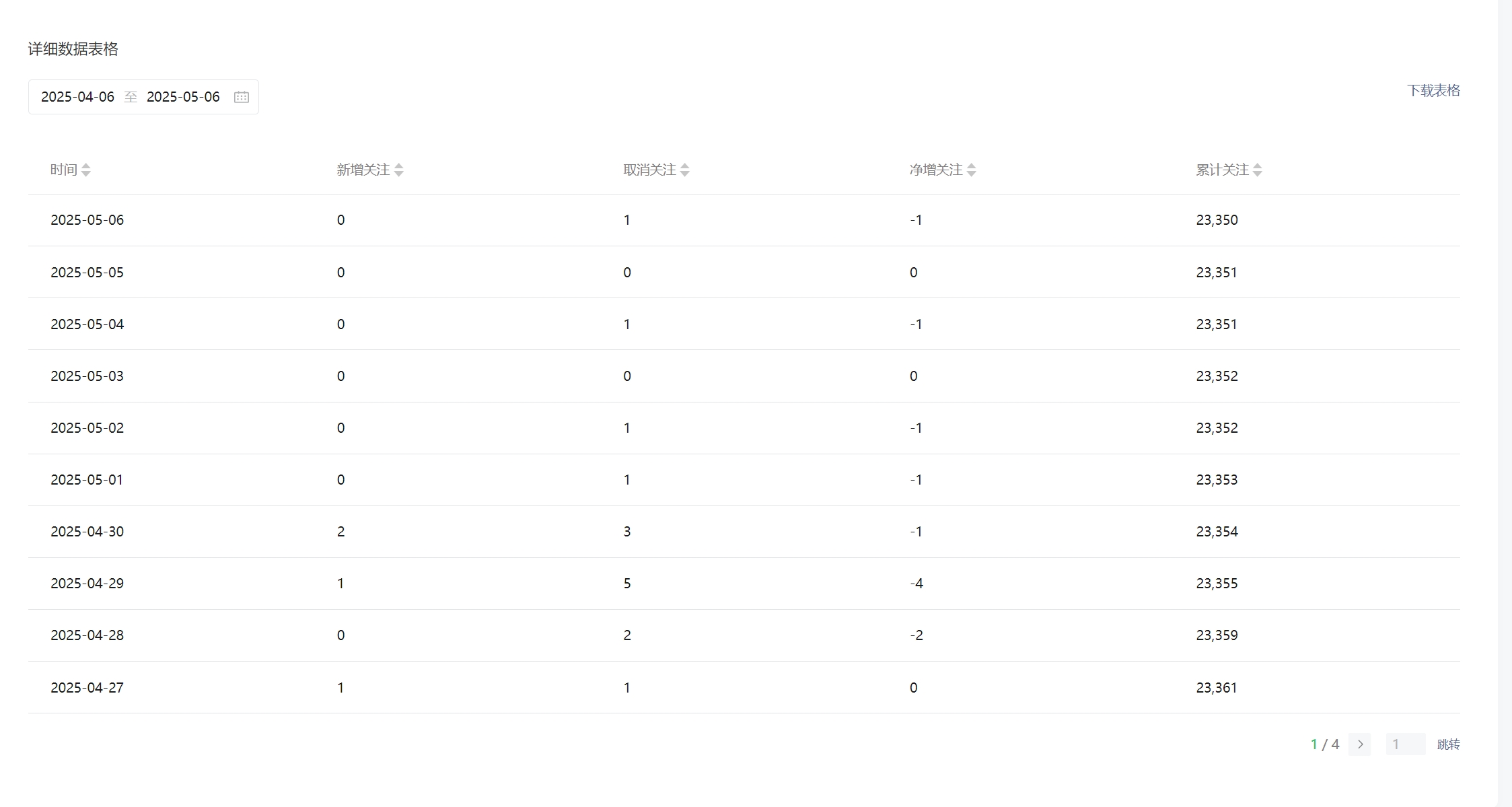Click 下载表格 to download the table
The width and height of the screenshot is (1512, 807).
pyautogui.click(x=1433, y=90)
